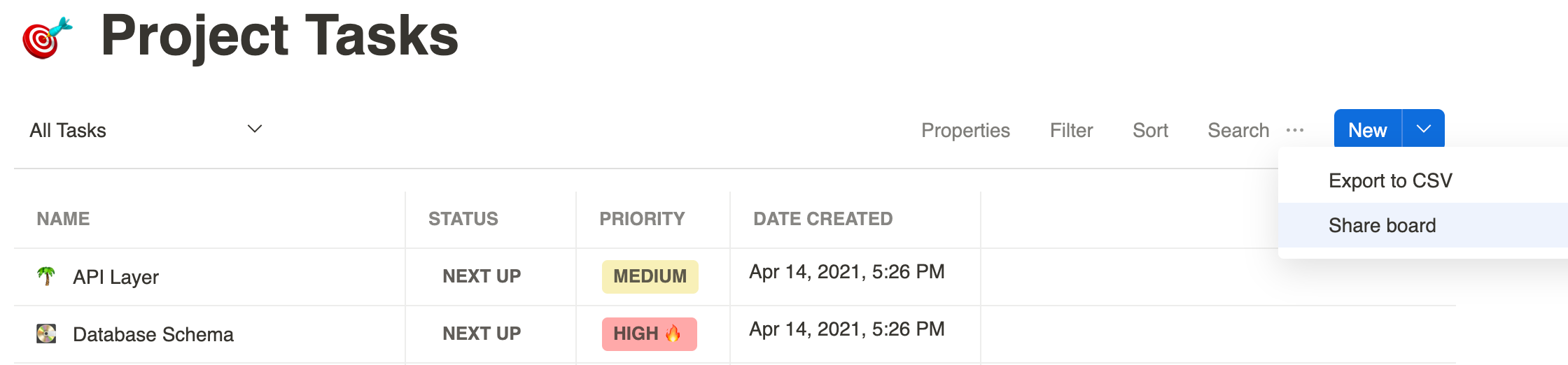Click the disc icon for Database Schema

(x=46, y=334)
